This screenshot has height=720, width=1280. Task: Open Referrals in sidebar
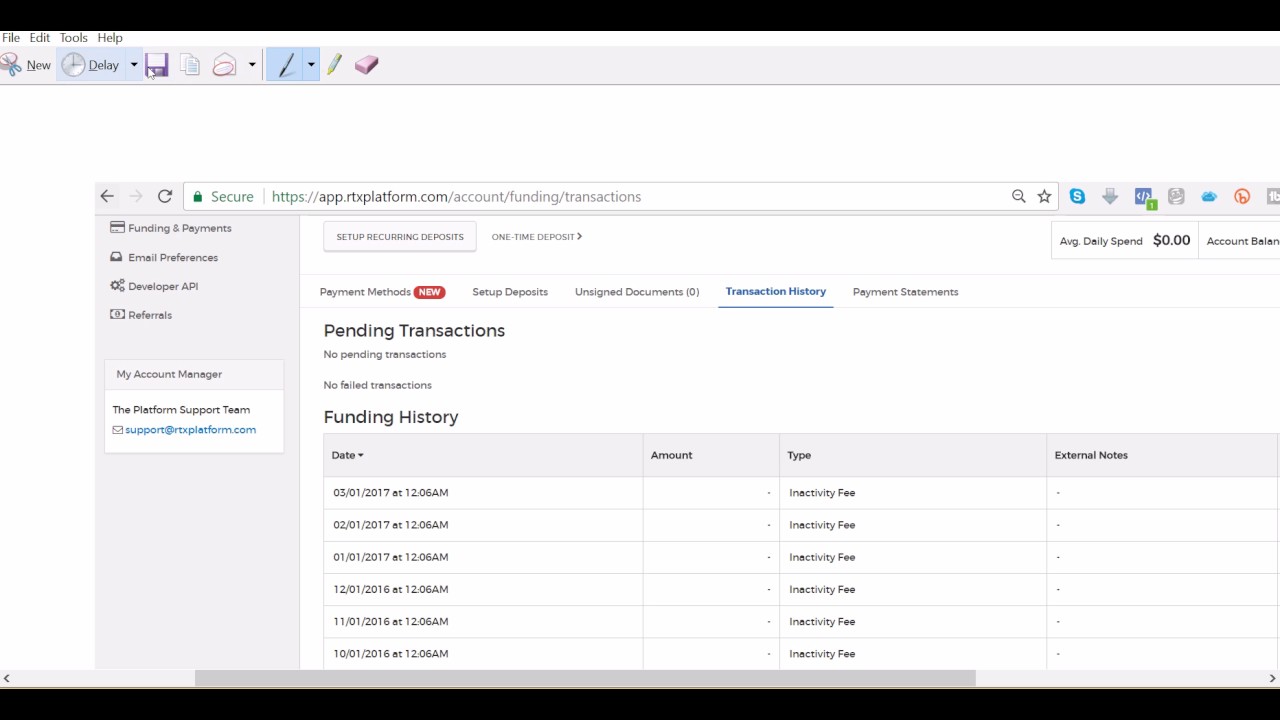coord(141,315)
